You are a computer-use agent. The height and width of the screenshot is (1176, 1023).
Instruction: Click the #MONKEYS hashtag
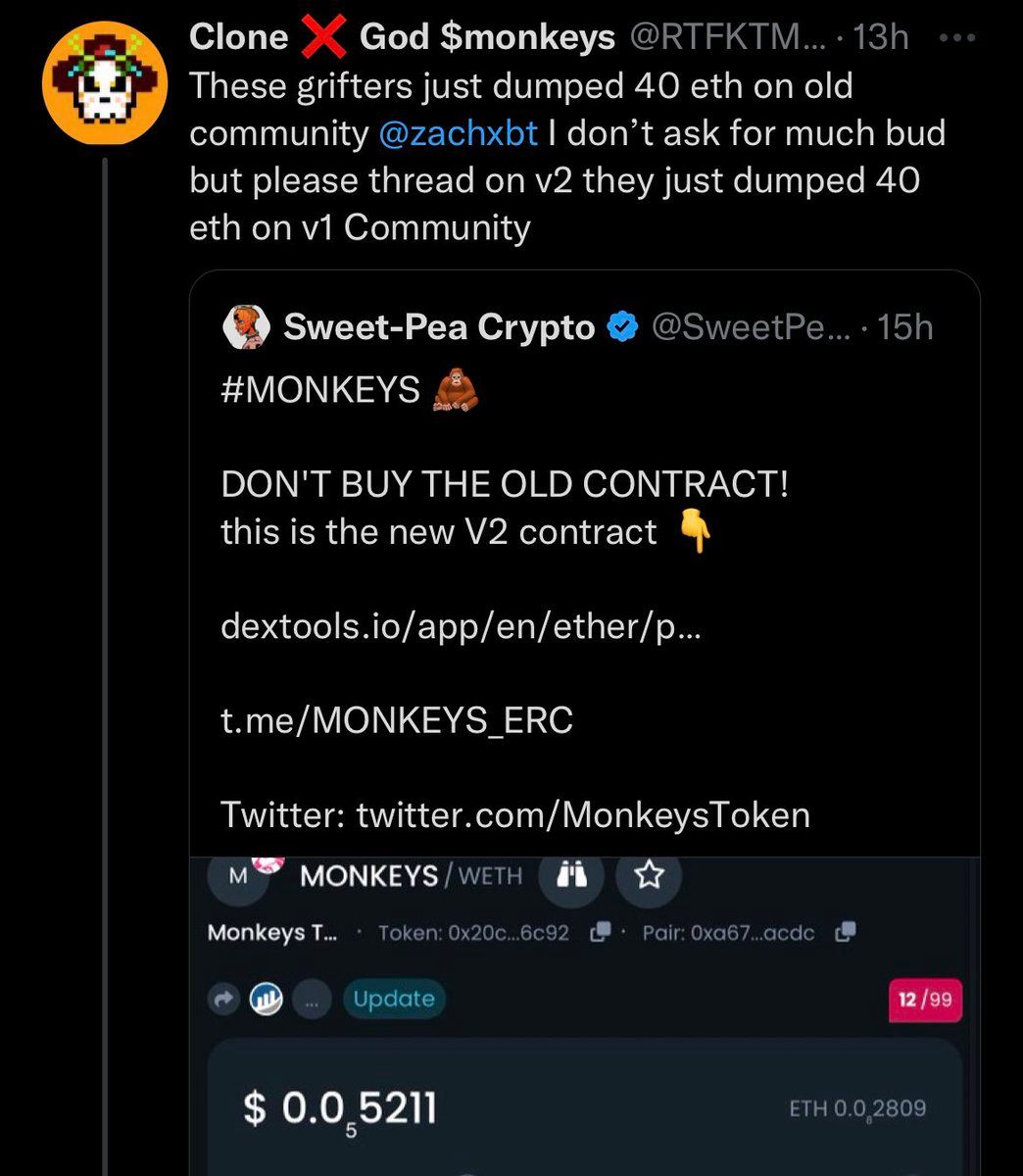pos(320,389)
